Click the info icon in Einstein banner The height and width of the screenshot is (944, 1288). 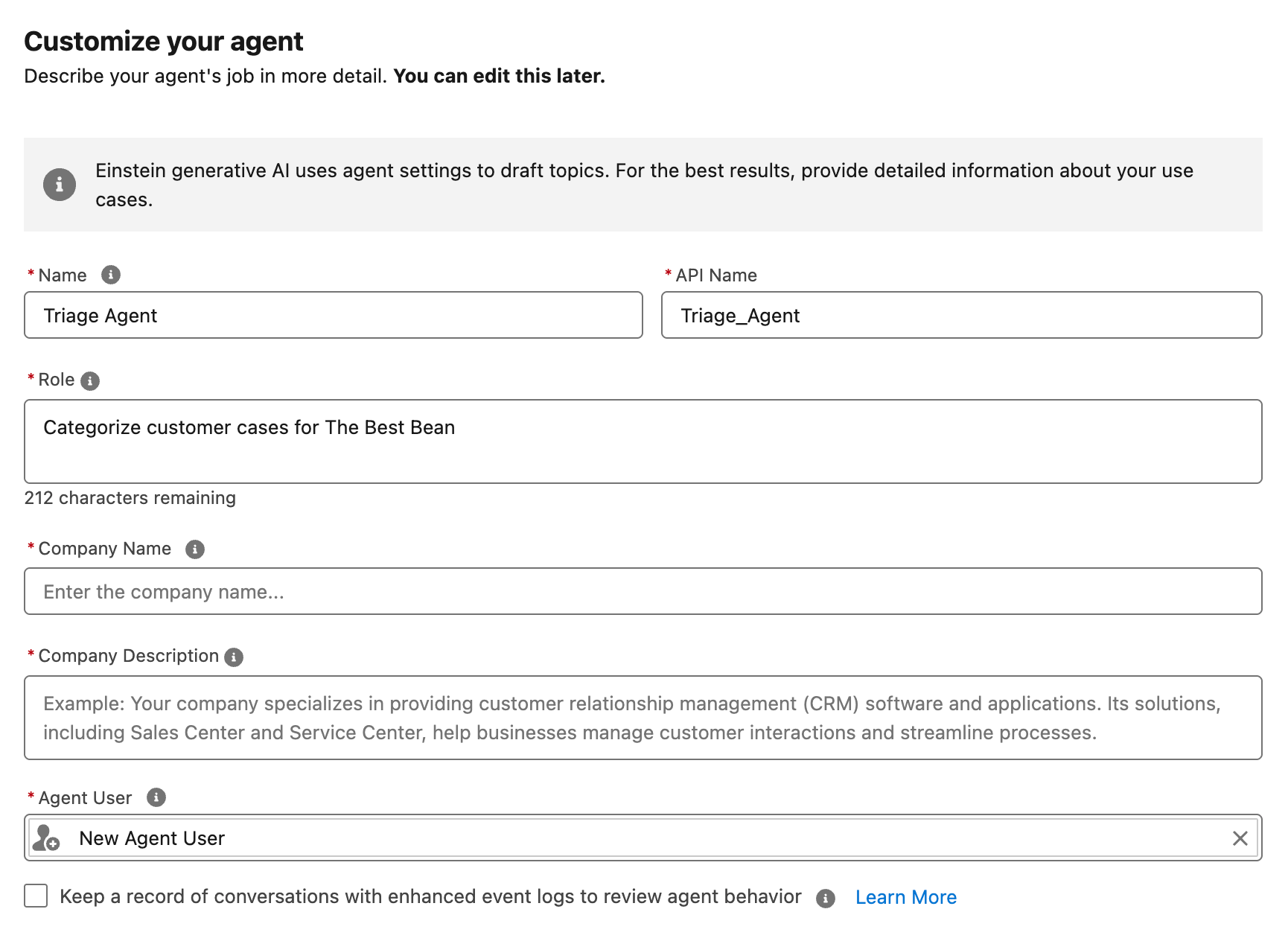click(60, 185)
